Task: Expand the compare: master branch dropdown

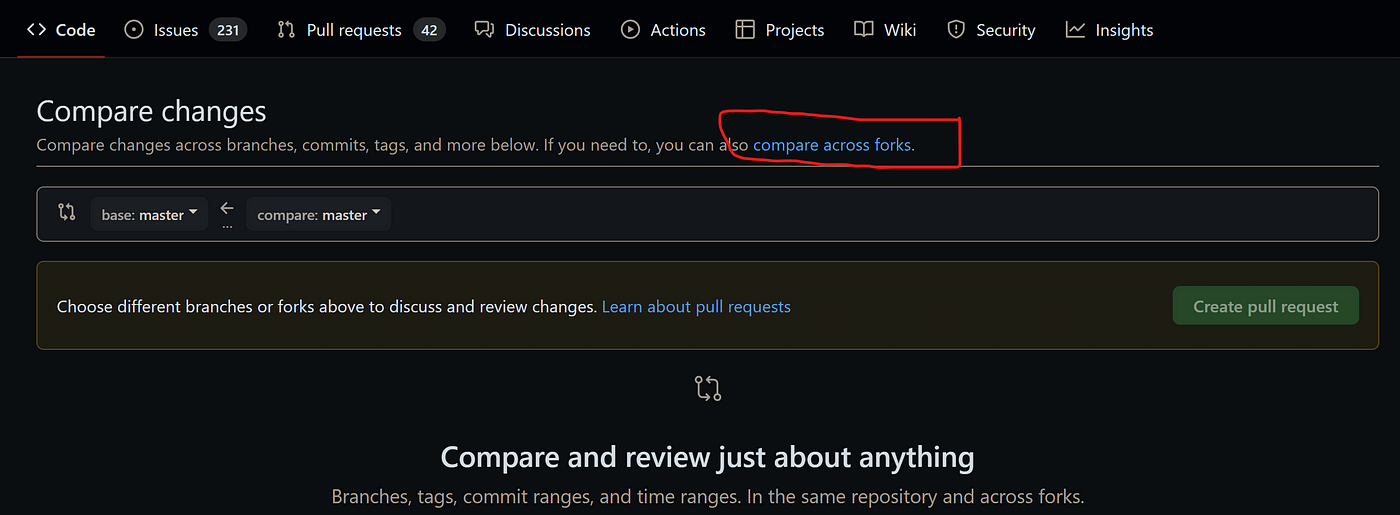Action: coord(318,214)
